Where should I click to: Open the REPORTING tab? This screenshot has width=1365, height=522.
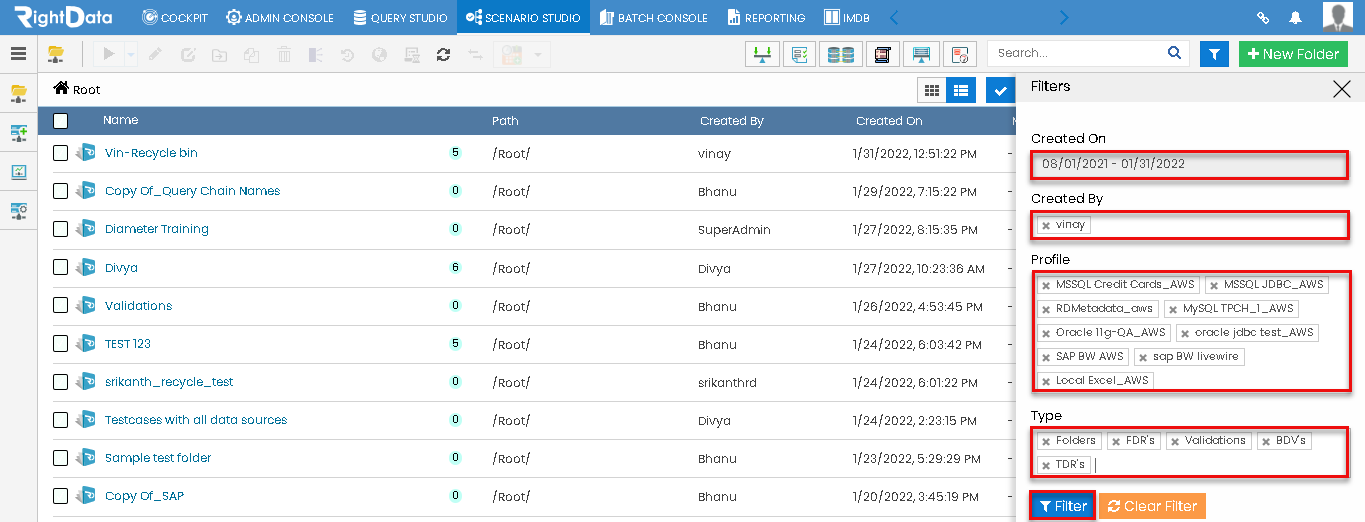(x=766, y=17)
